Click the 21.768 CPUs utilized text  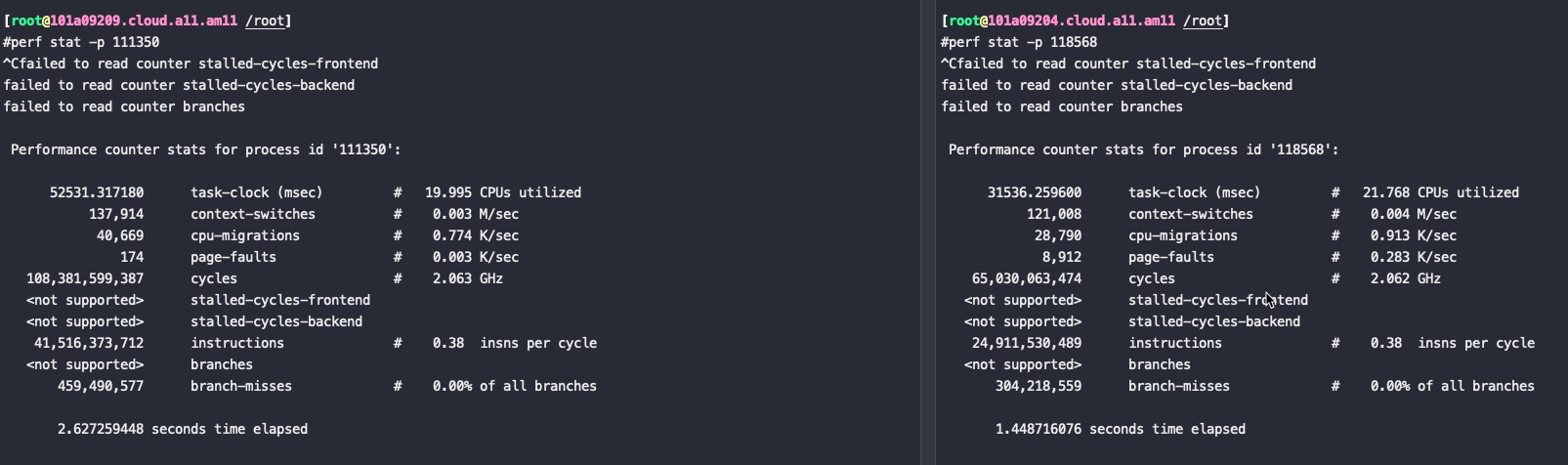(x=1441, y=192)
